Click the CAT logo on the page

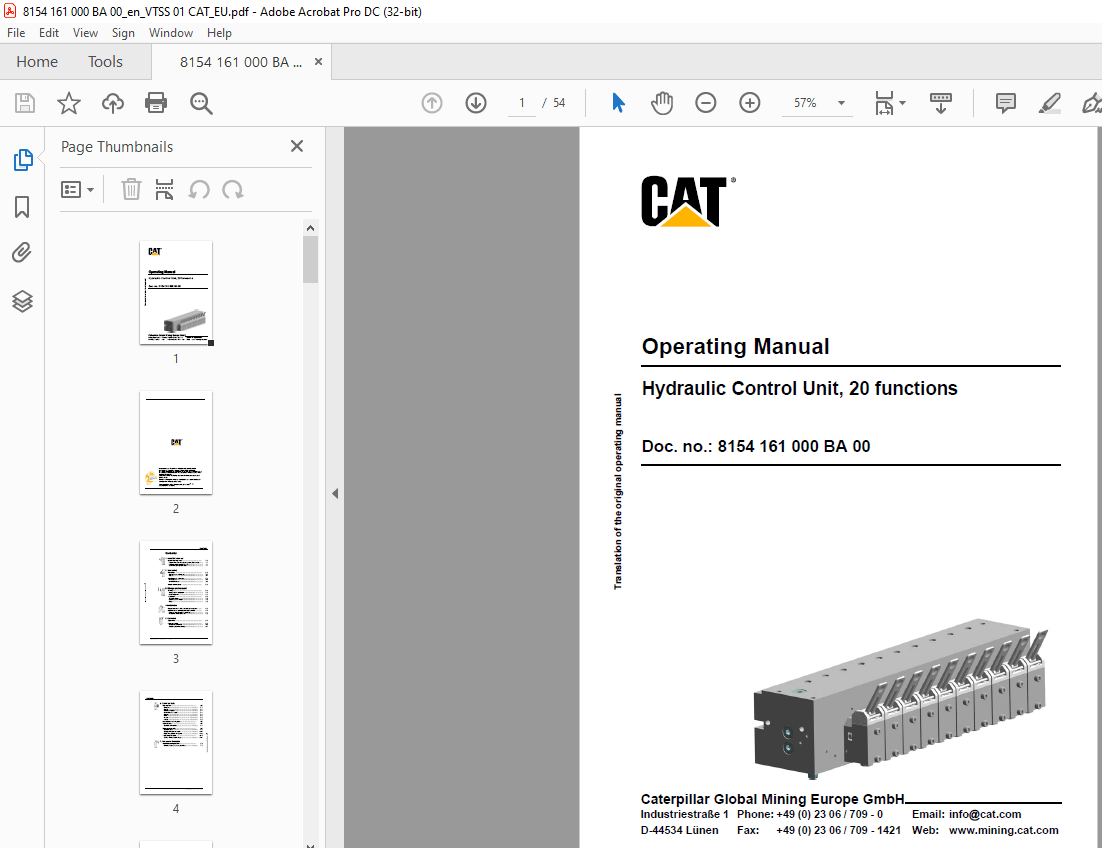(688, 202)
